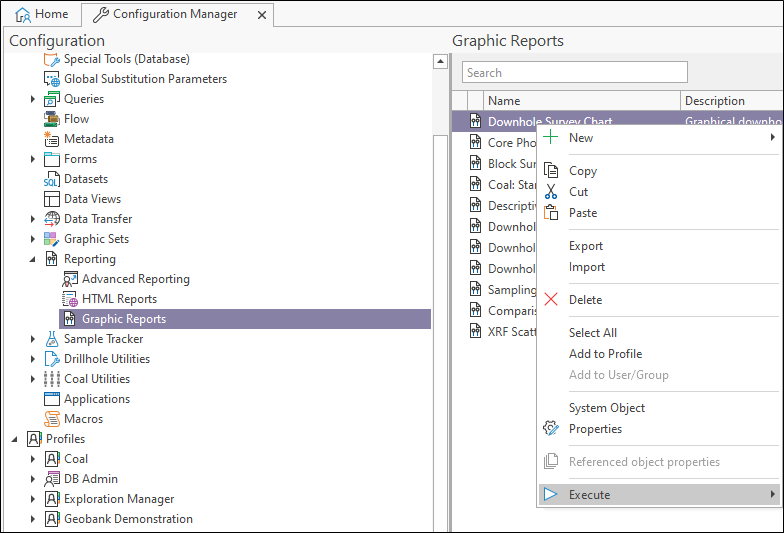
Task: Click the Datasets SQL icon
Action: pos(52,179)
